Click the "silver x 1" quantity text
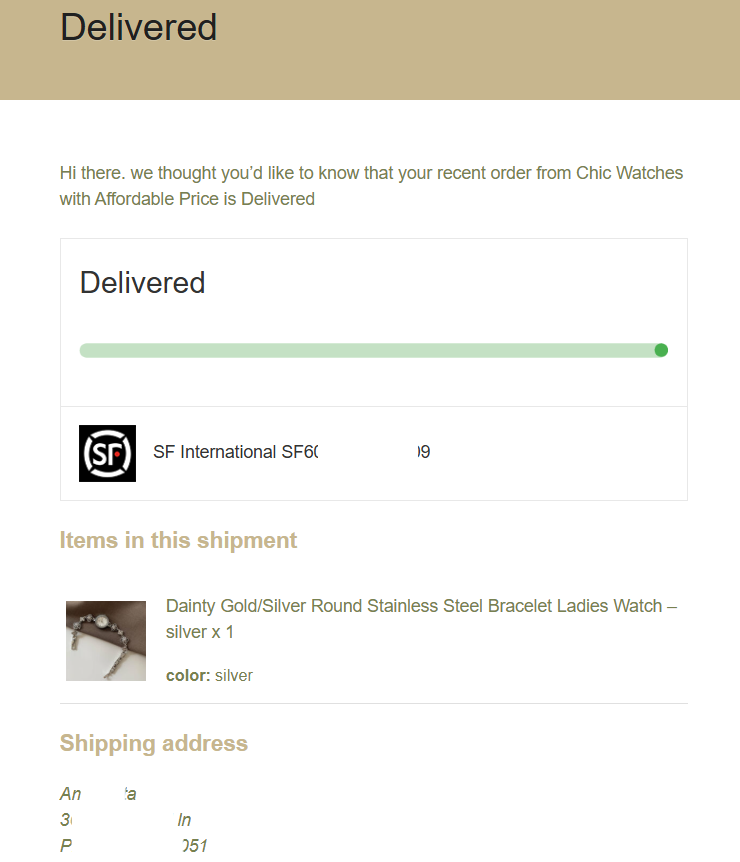The width and height of the screenshot is (740, 862). [200, 632]
